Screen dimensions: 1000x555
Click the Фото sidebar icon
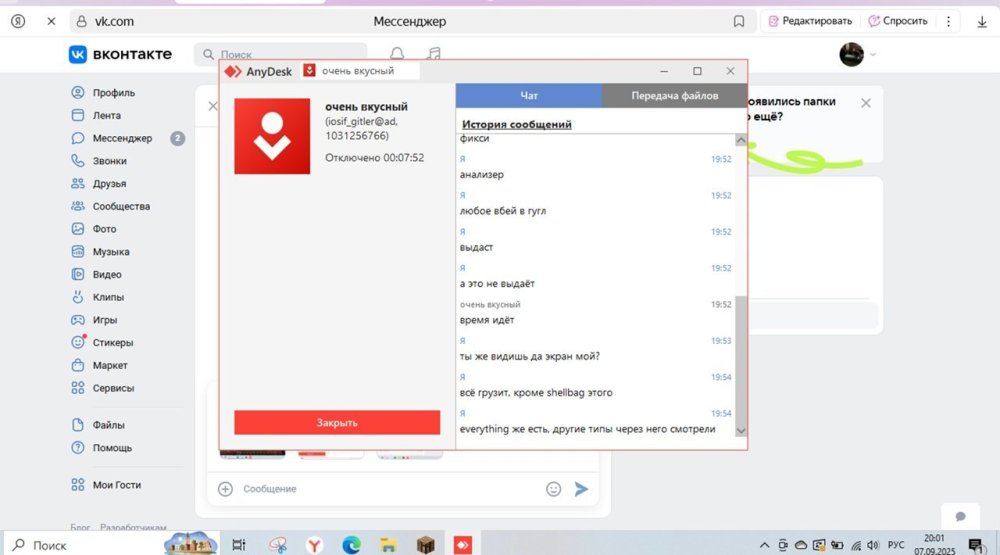coord(78,228)
